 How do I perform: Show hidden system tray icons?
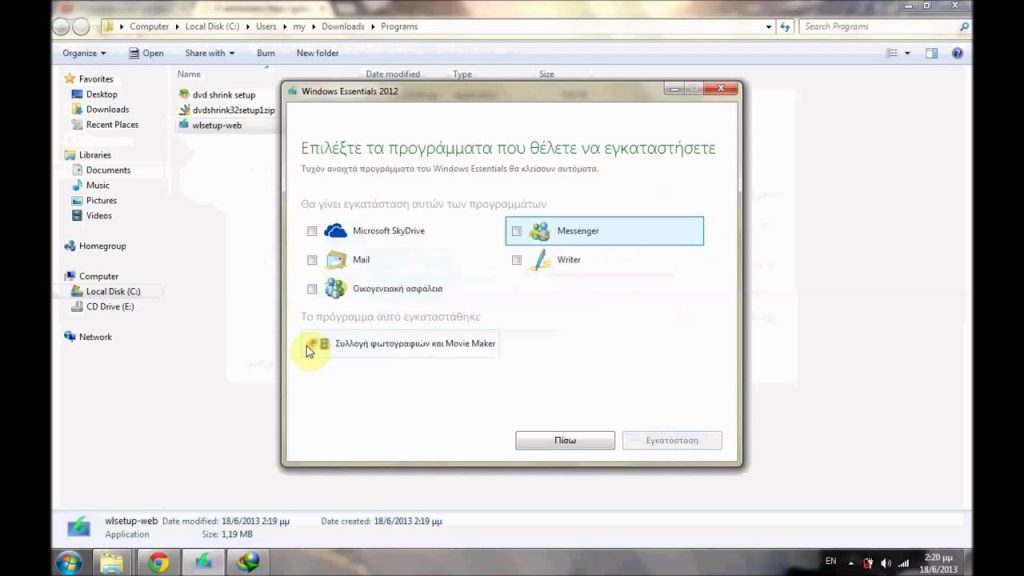(850, 563)
